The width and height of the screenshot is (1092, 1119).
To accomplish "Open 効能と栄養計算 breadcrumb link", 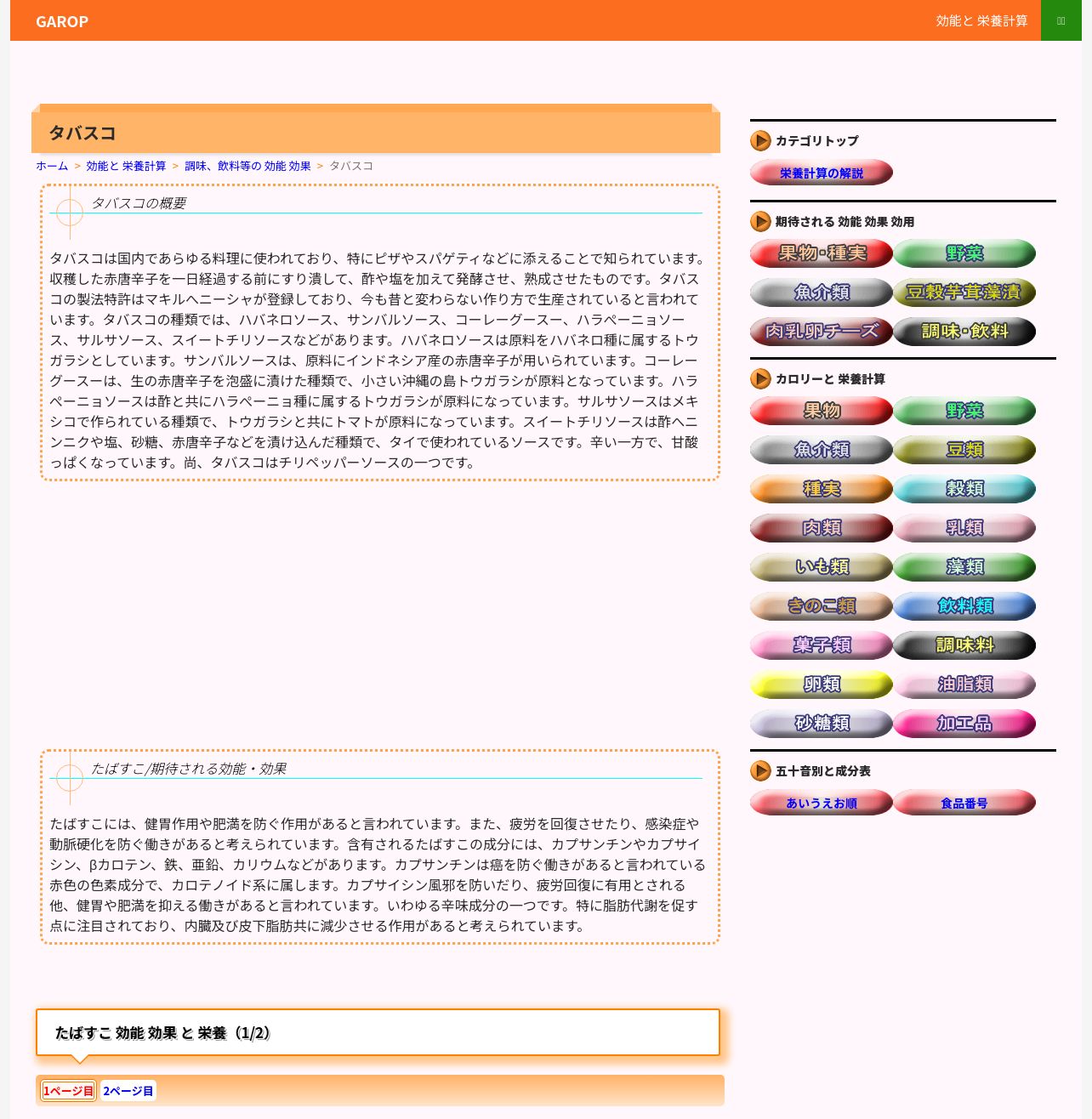I will pyautogui.click(x=126, y=166).
